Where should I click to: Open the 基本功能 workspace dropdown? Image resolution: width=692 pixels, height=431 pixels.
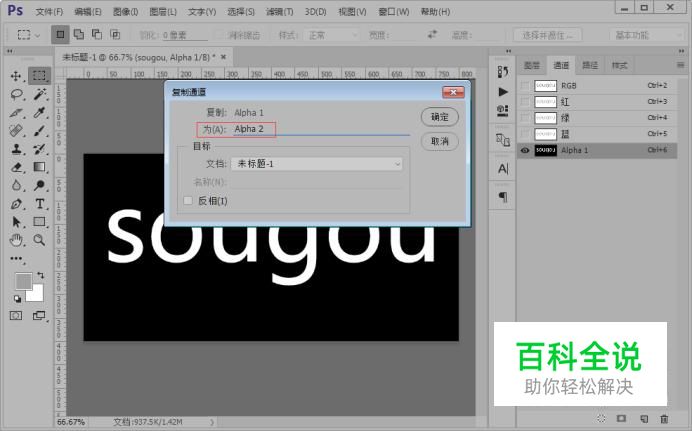pyautogui.click(x=647, y=35)
